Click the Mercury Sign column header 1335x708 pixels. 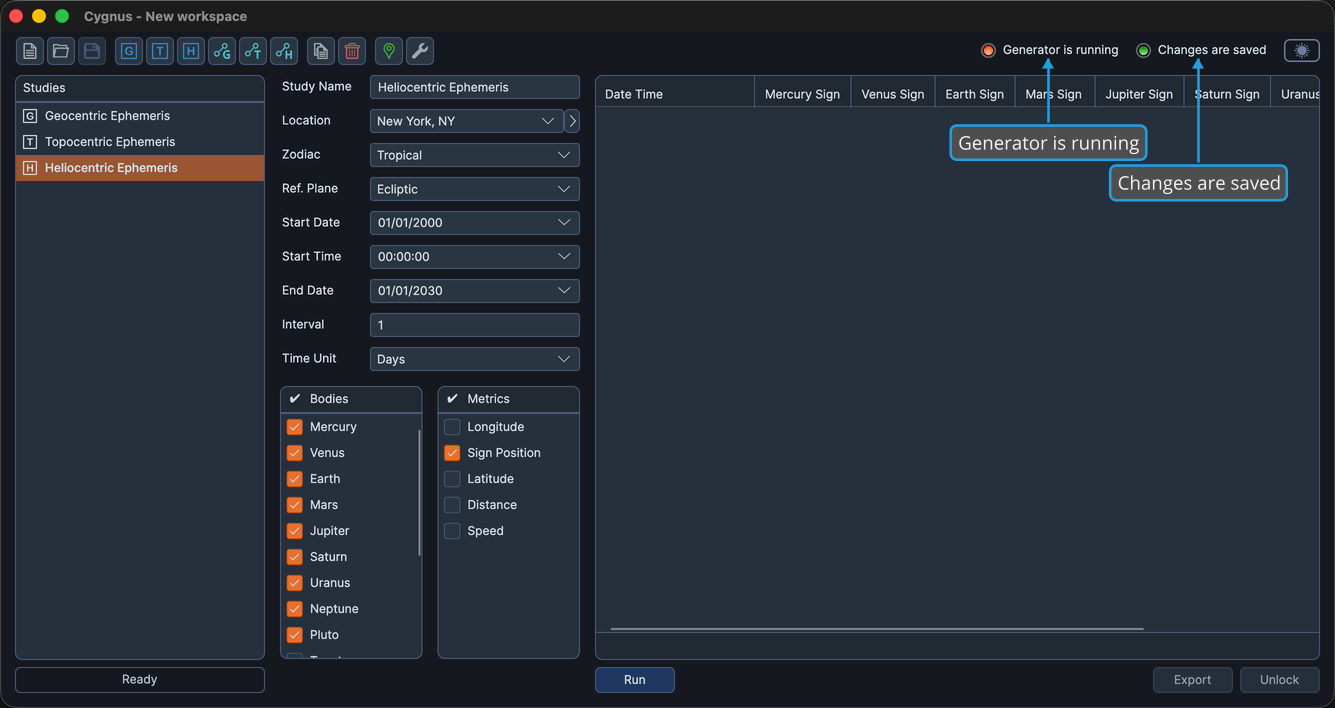[802, 94]
